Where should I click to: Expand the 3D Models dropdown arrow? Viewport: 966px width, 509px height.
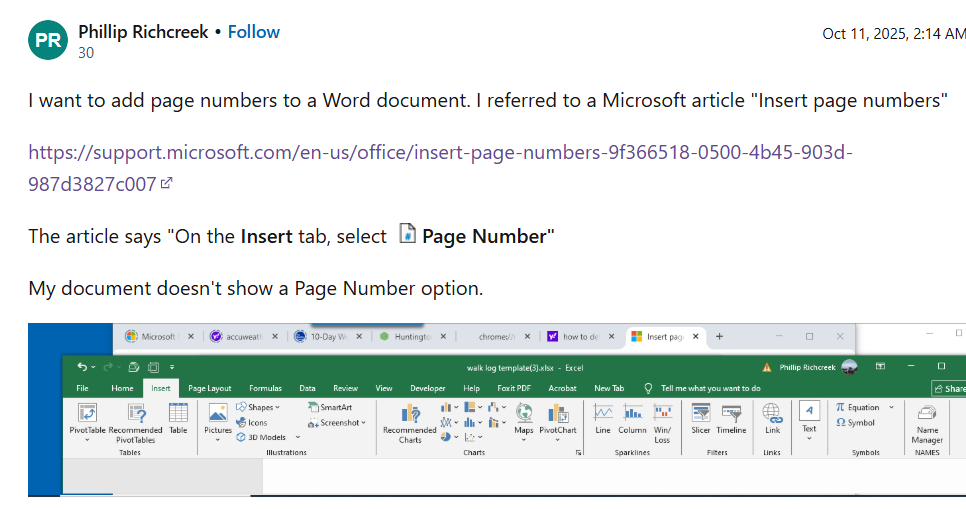click(x=298, y=438)
